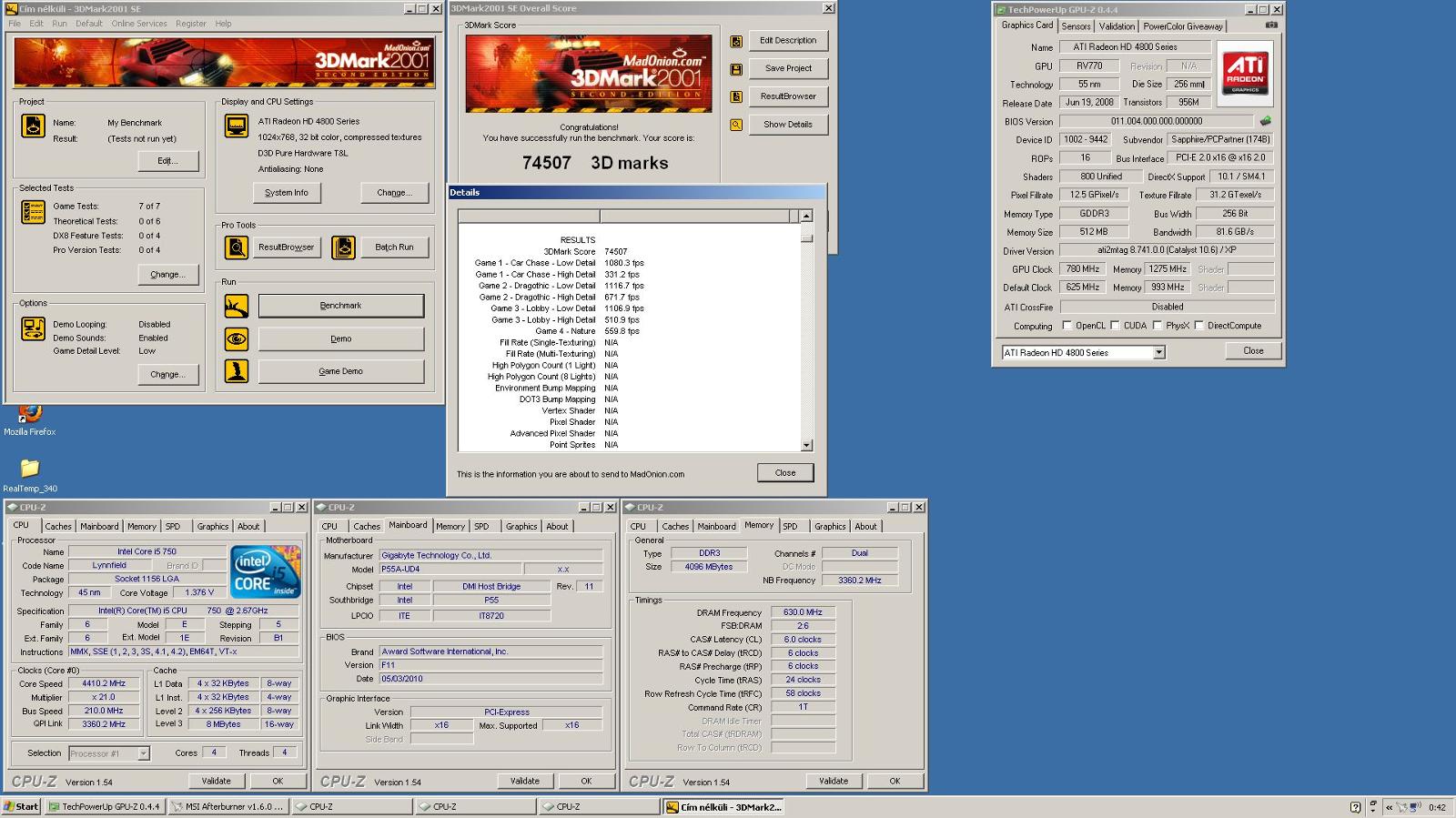
Task: Switch to TechPowerUp GPU-Z taskbar item
Action: tap(105, 807)
